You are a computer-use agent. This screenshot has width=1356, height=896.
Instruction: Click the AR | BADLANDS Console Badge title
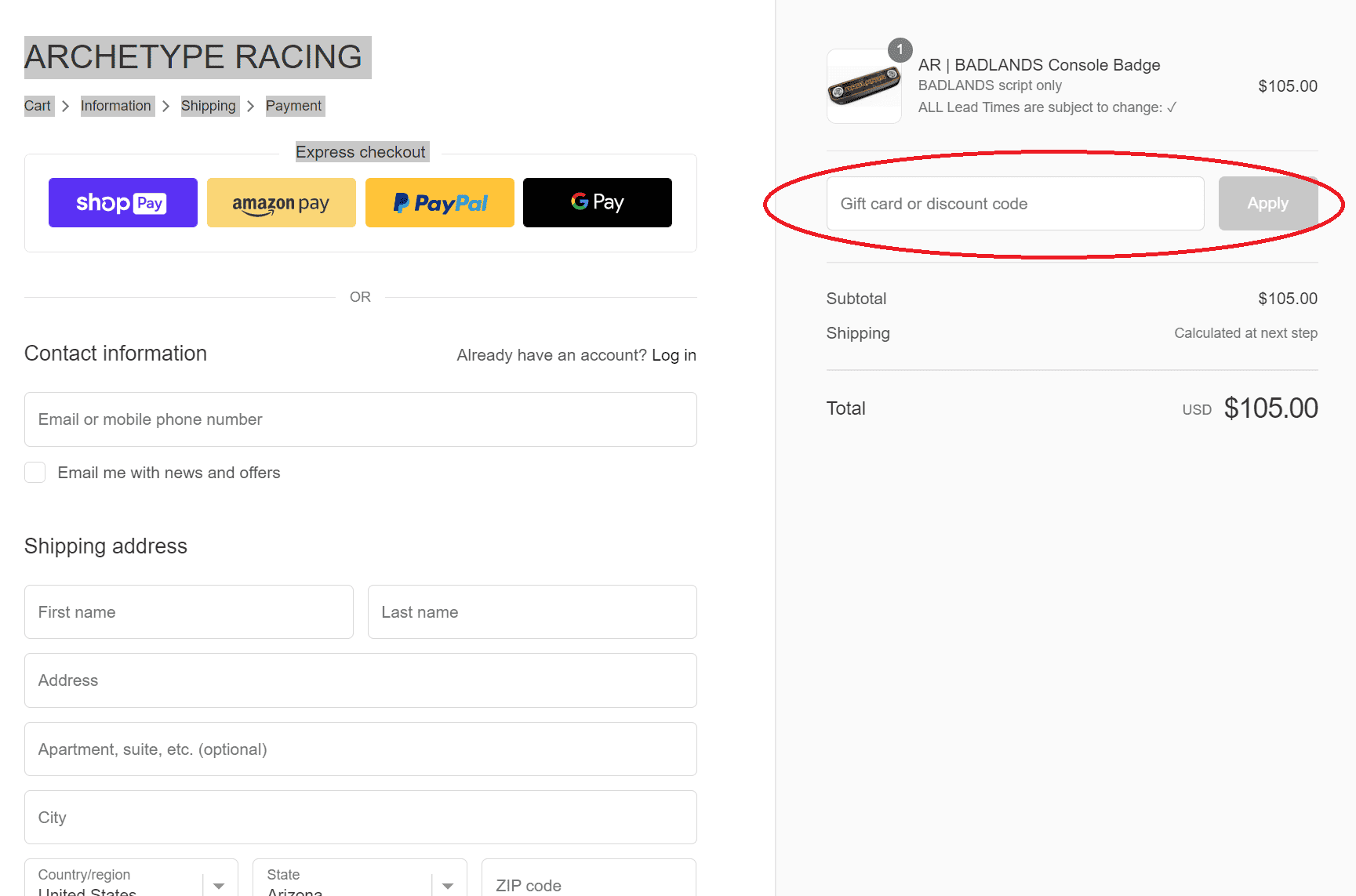coord(1039,65)
